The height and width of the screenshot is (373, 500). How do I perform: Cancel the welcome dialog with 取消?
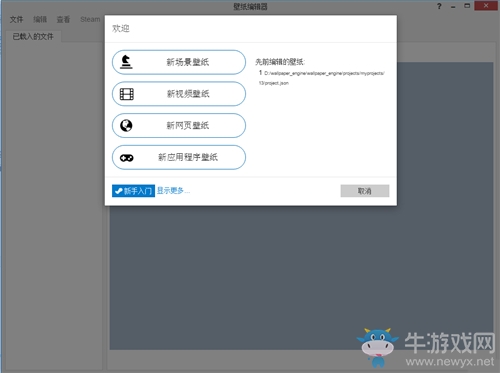point(365,191)
